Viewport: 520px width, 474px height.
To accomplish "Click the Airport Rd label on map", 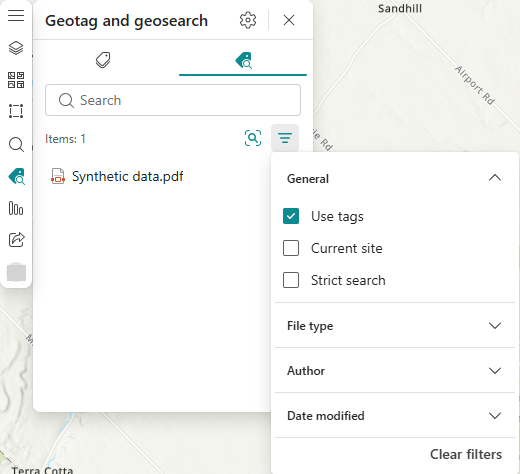I will click(x=475, y=85).
